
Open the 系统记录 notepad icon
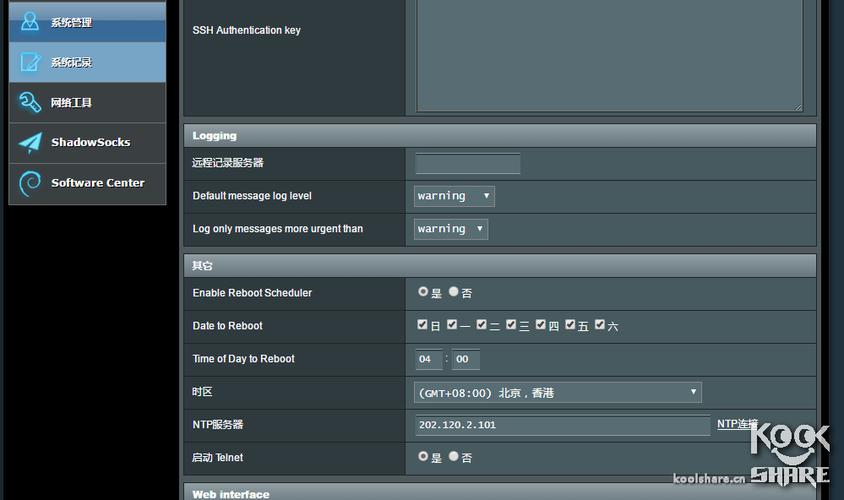[x=30, y=62]
